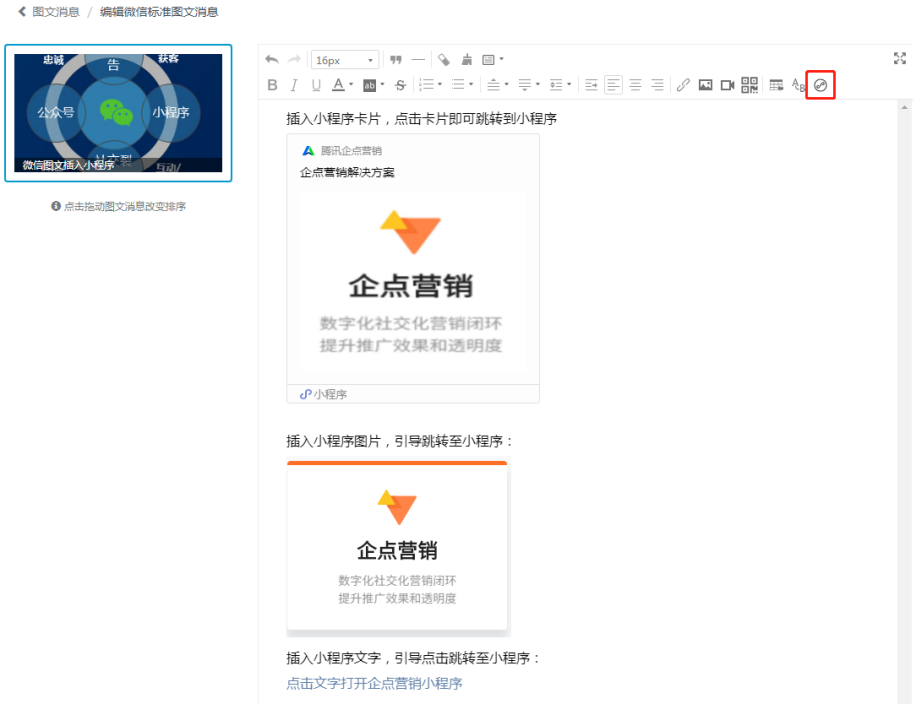Expand the template layout arrow

coord(501,59)
